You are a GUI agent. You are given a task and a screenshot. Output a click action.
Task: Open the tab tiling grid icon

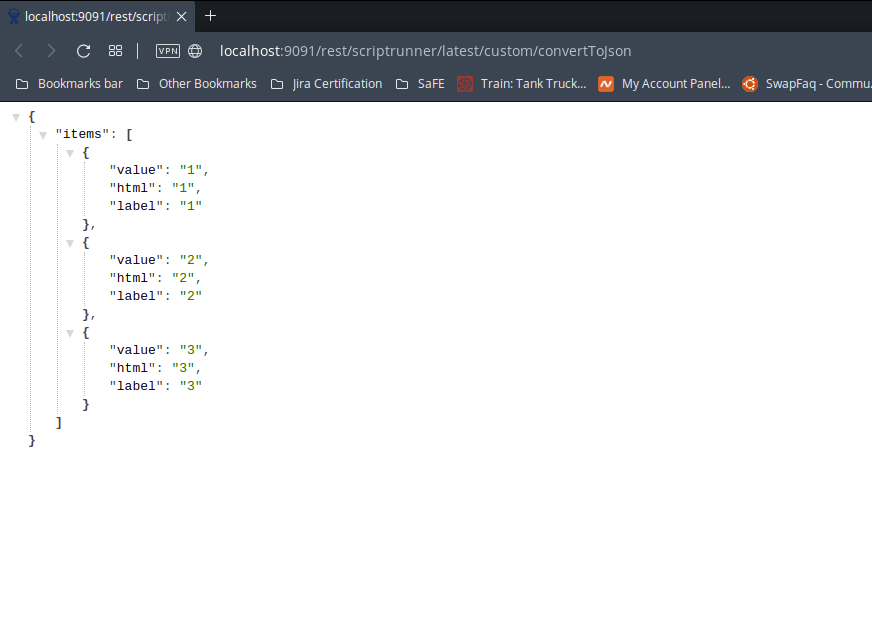tap(115, 50)
